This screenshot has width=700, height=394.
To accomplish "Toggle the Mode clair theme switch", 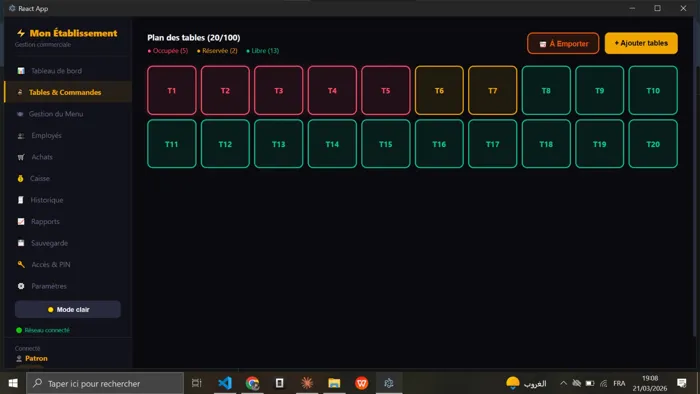I will 68,309.
